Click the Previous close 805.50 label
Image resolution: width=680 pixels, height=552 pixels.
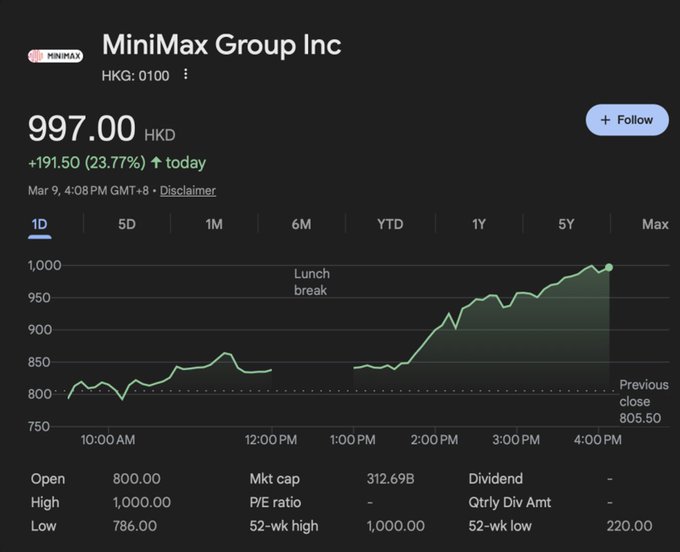coord(643,401)
